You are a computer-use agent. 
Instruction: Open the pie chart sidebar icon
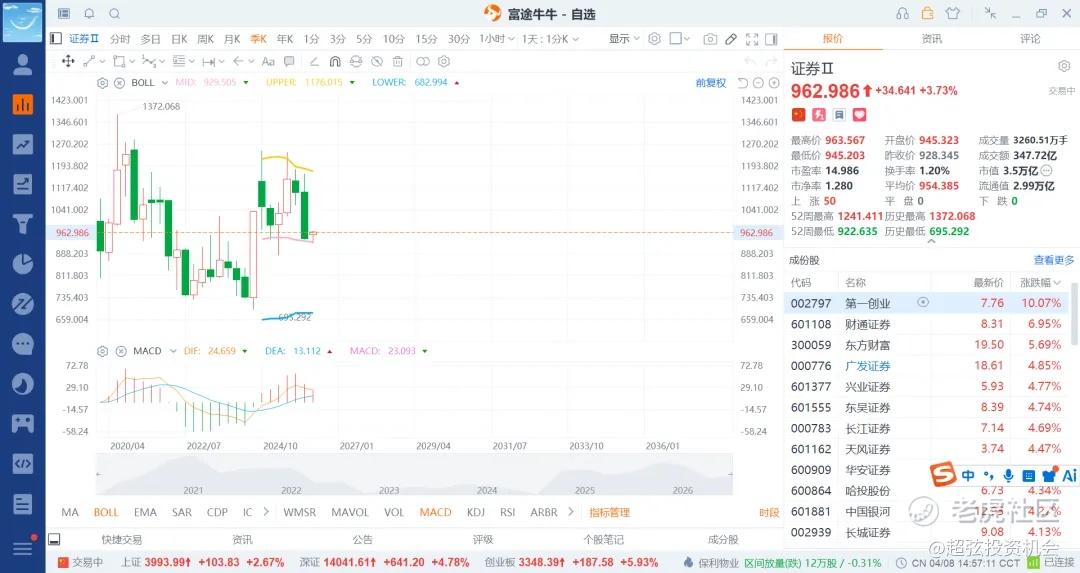pos(23,264)
